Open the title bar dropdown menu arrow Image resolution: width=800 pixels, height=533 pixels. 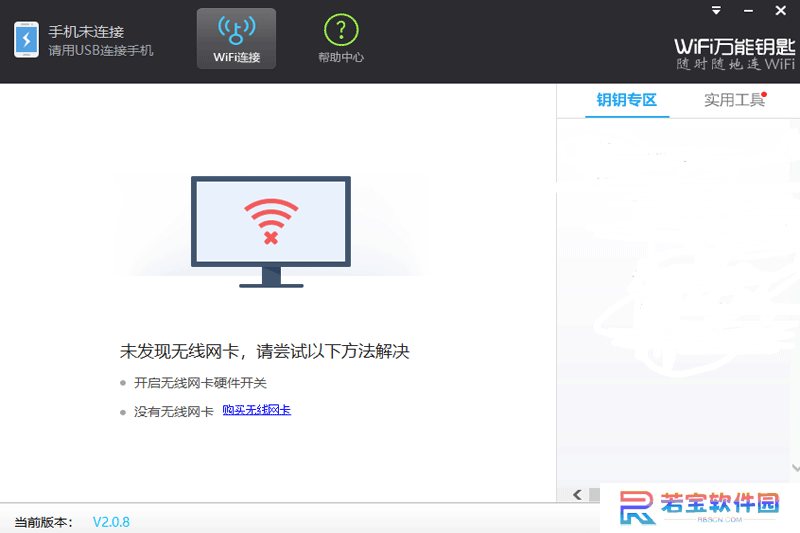tap(716, 10)
